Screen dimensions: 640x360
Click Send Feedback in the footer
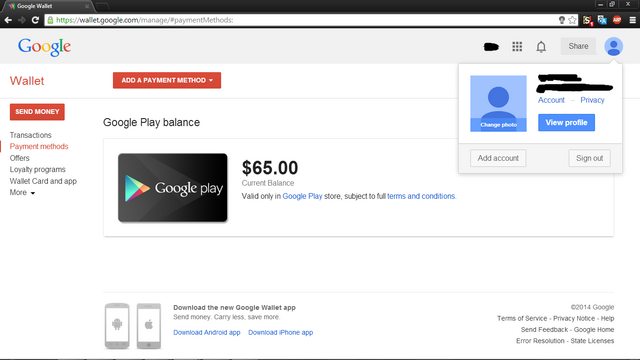(544, 329)
